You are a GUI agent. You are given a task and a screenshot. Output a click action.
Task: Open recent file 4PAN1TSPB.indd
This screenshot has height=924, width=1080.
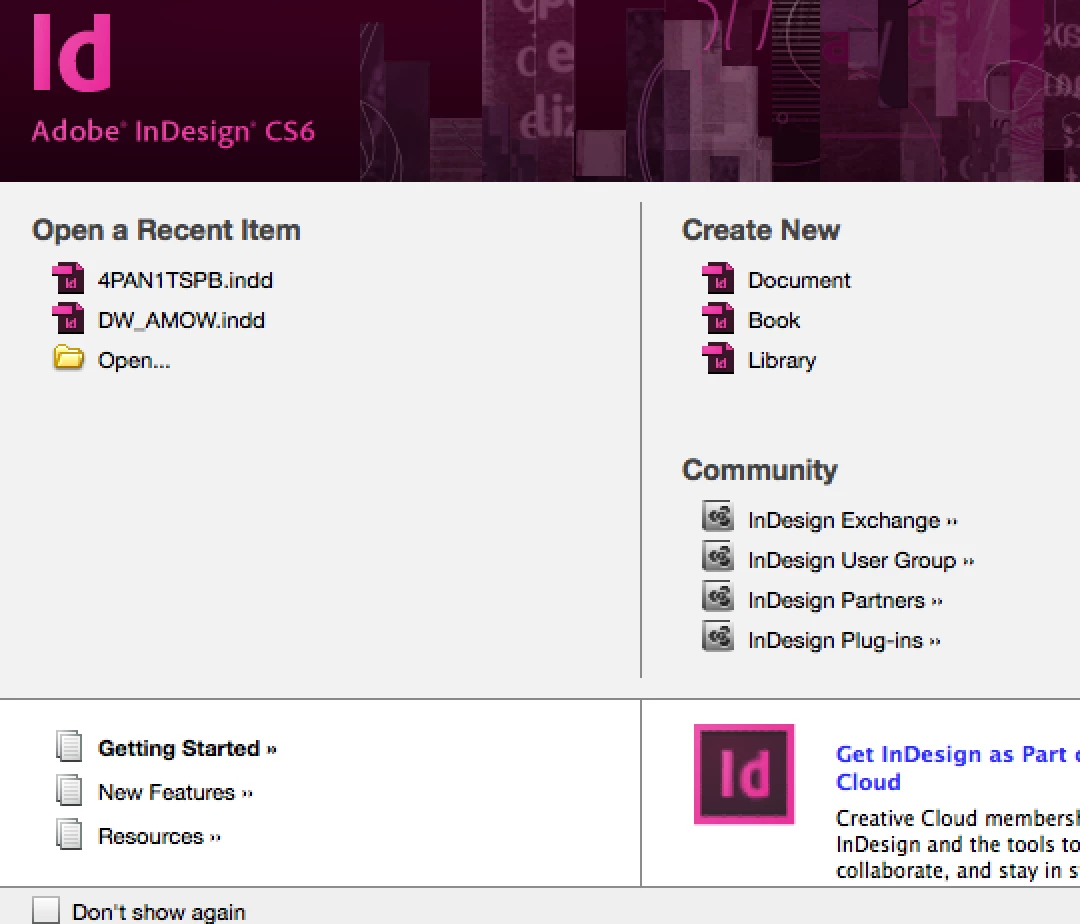tap(185, 280)
